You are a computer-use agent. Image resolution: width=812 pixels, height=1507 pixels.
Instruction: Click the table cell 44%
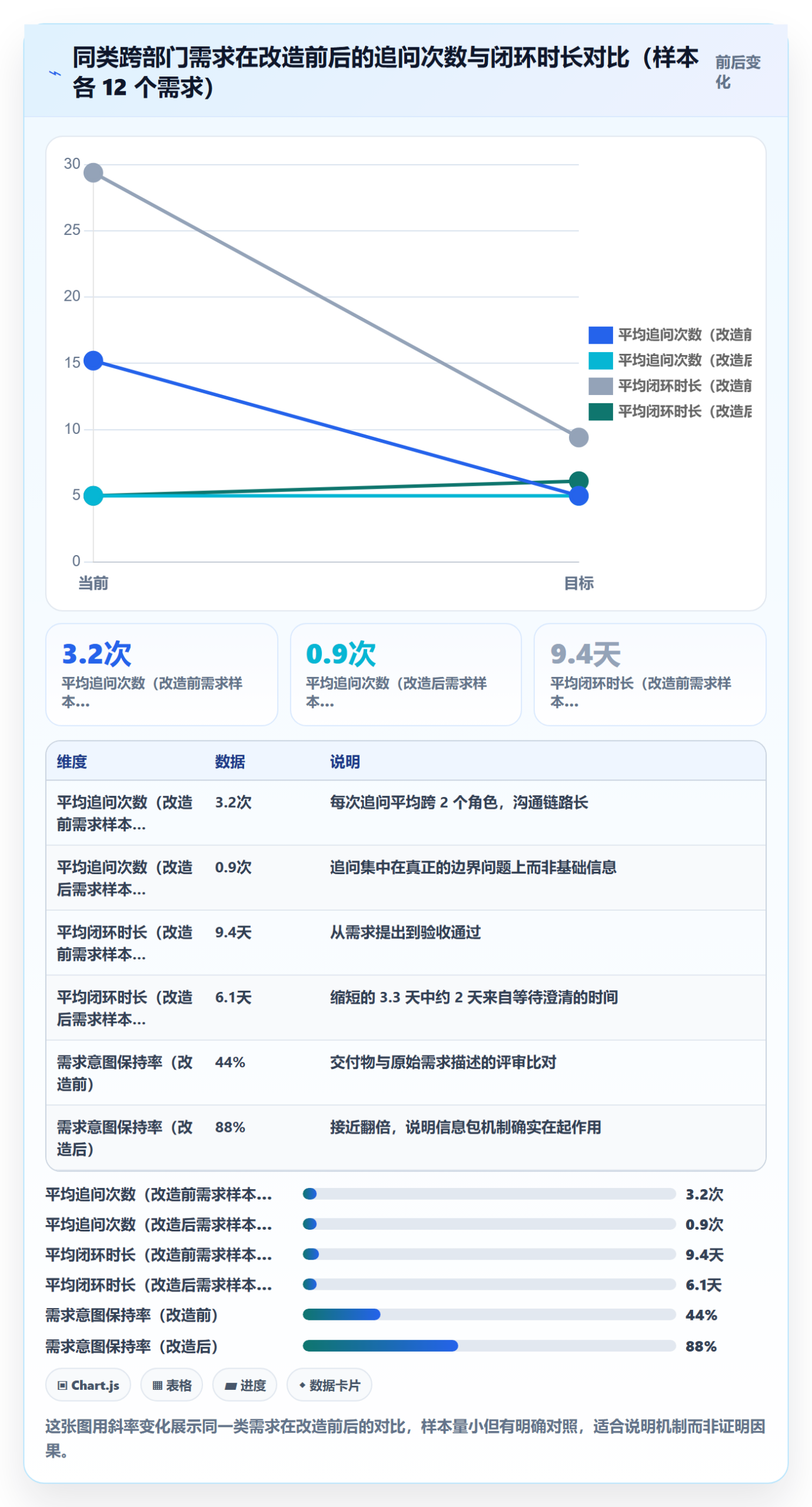pyautogui.click(x=230, y=1063)
